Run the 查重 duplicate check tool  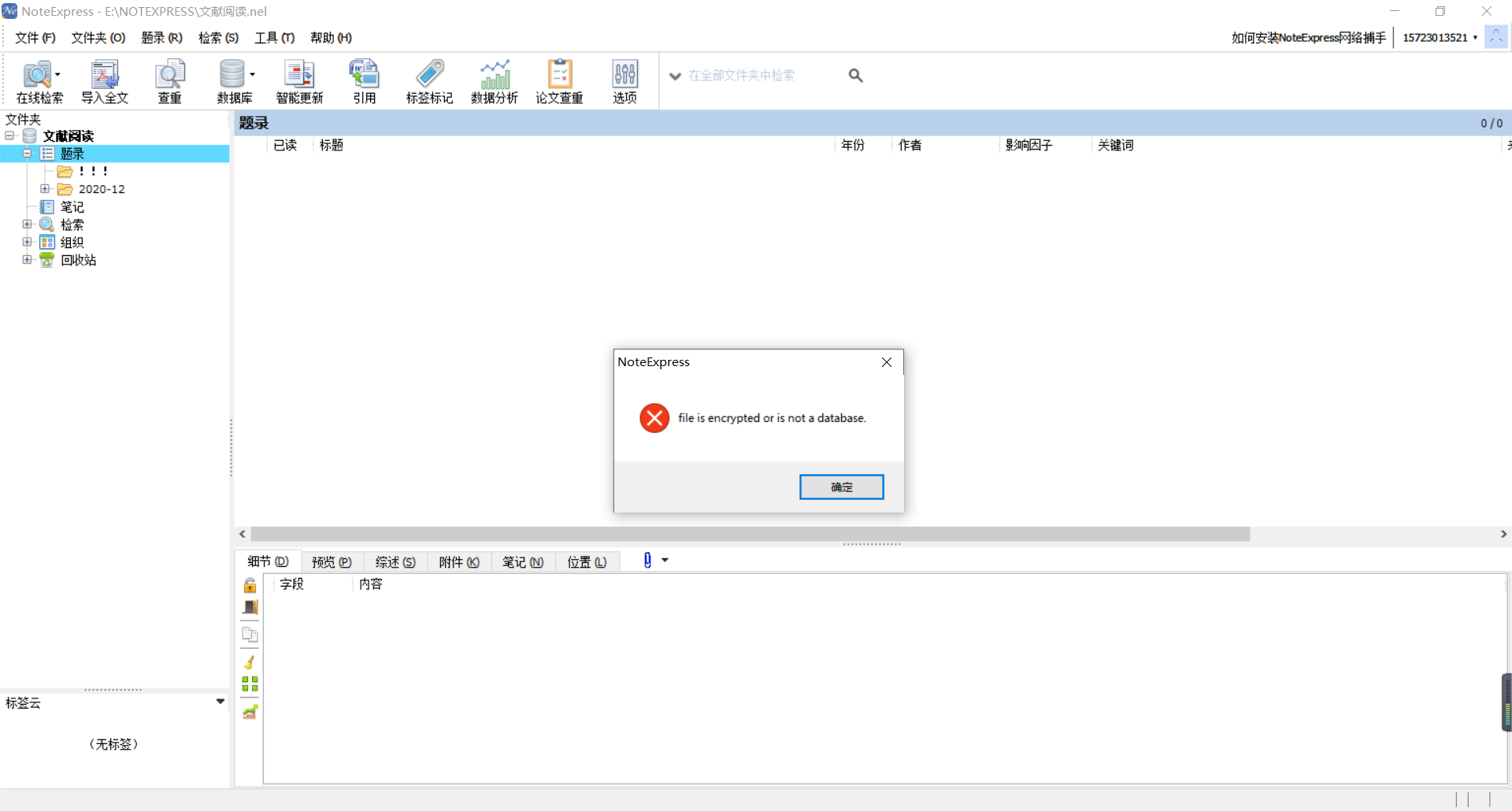tap(170, 82)
